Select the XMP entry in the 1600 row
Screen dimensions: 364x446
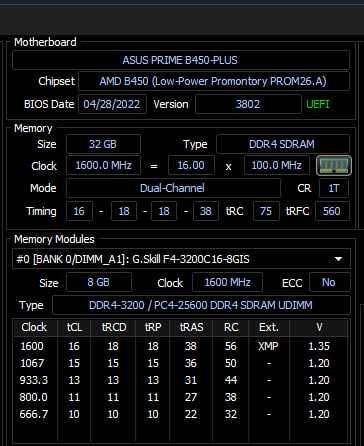point(268,346)
